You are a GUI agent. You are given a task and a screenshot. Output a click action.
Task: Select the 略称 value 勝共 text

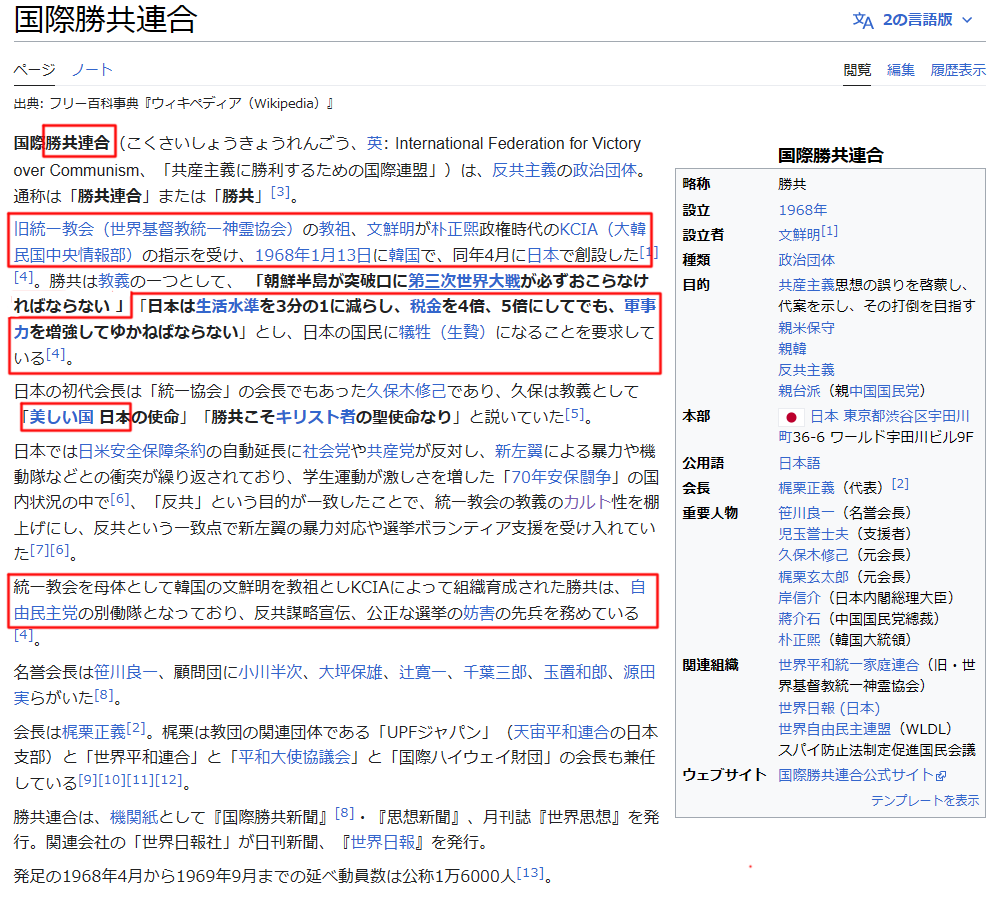pyautogui.click(x=792, y=185)
